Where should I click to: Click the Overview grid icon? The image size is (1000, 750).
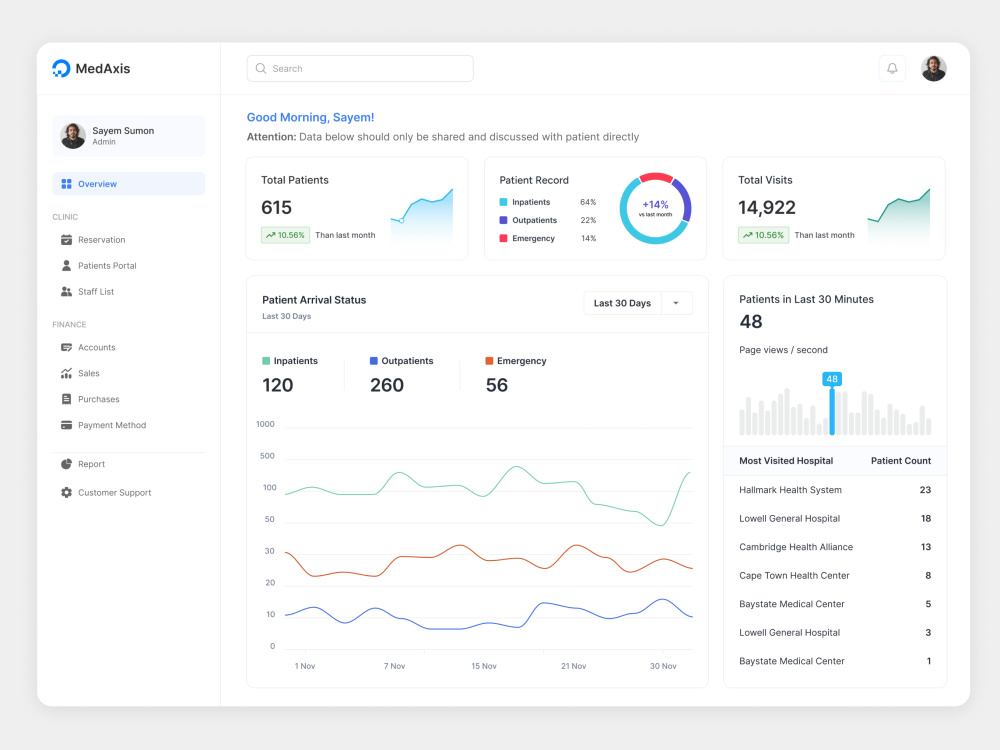point(66,184)
